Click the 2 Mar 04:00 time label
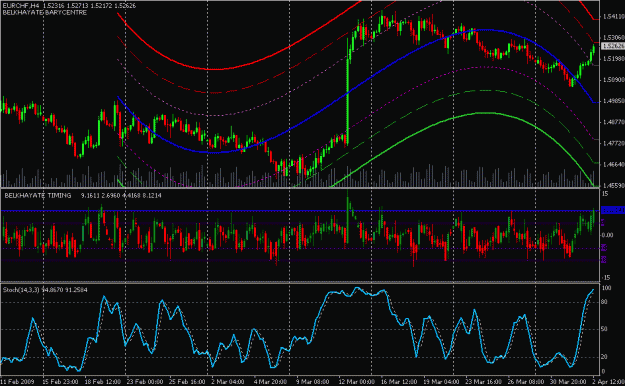 [228, 382]
